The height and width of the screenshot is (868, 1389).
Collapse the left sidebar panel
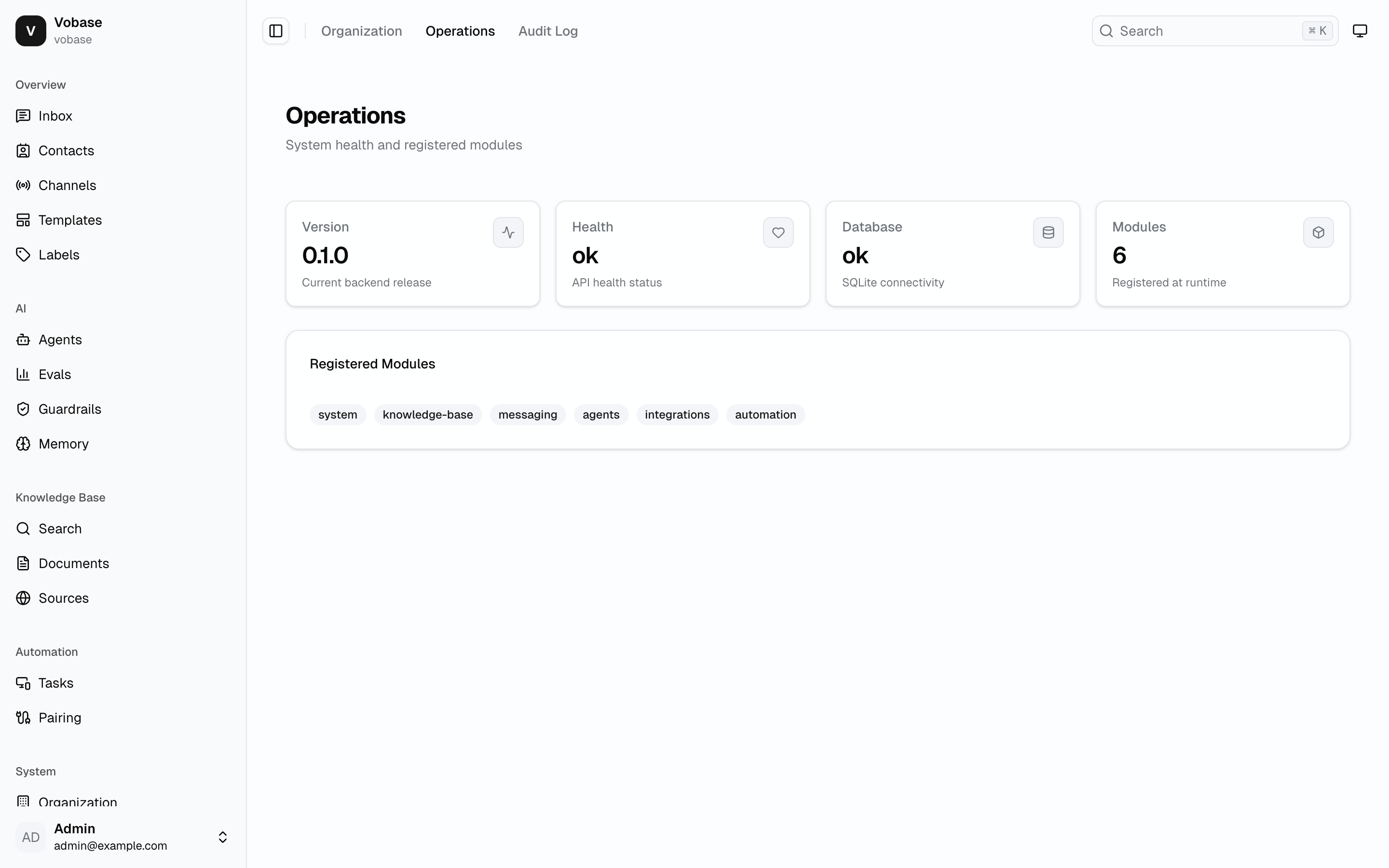click(275, 30)
